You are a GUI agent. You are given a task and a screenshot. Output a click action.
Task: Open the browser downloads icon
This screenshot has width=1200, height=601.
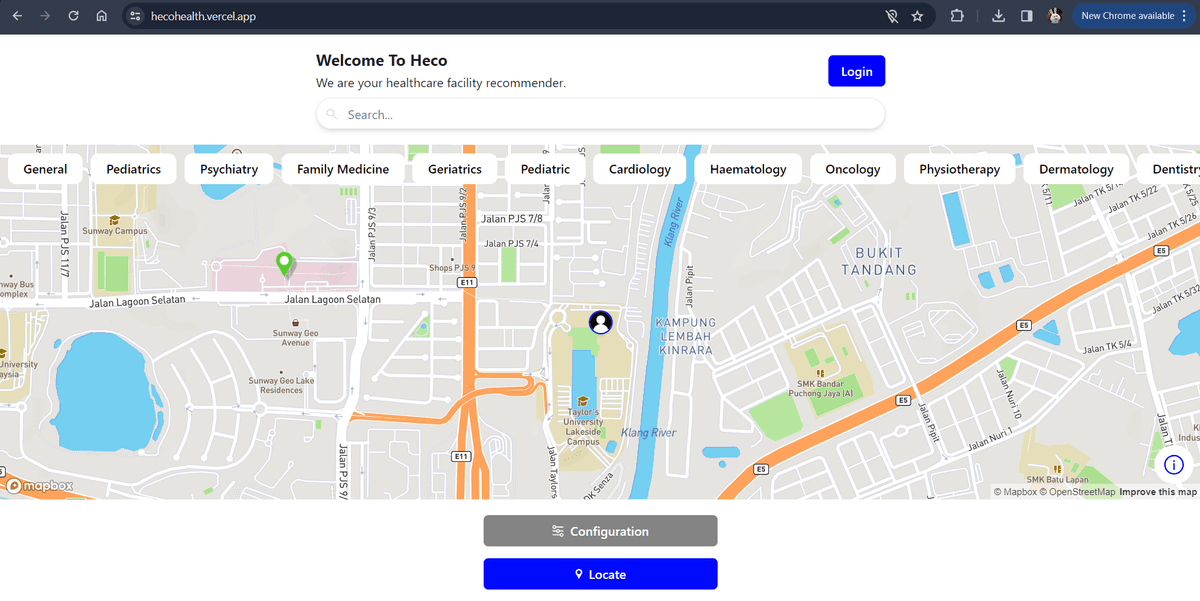coord(998,16)
